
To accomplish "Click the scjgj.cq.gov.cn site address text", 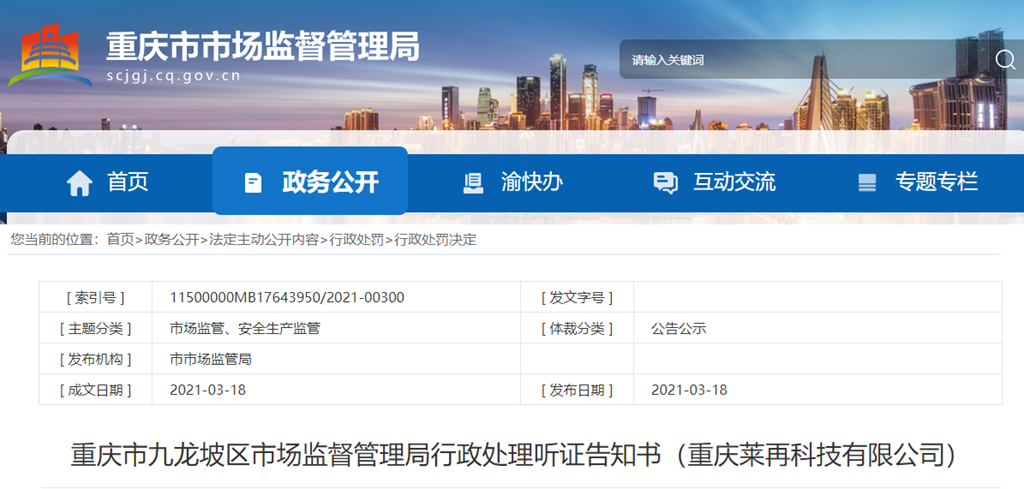I will tap(173, 76).
